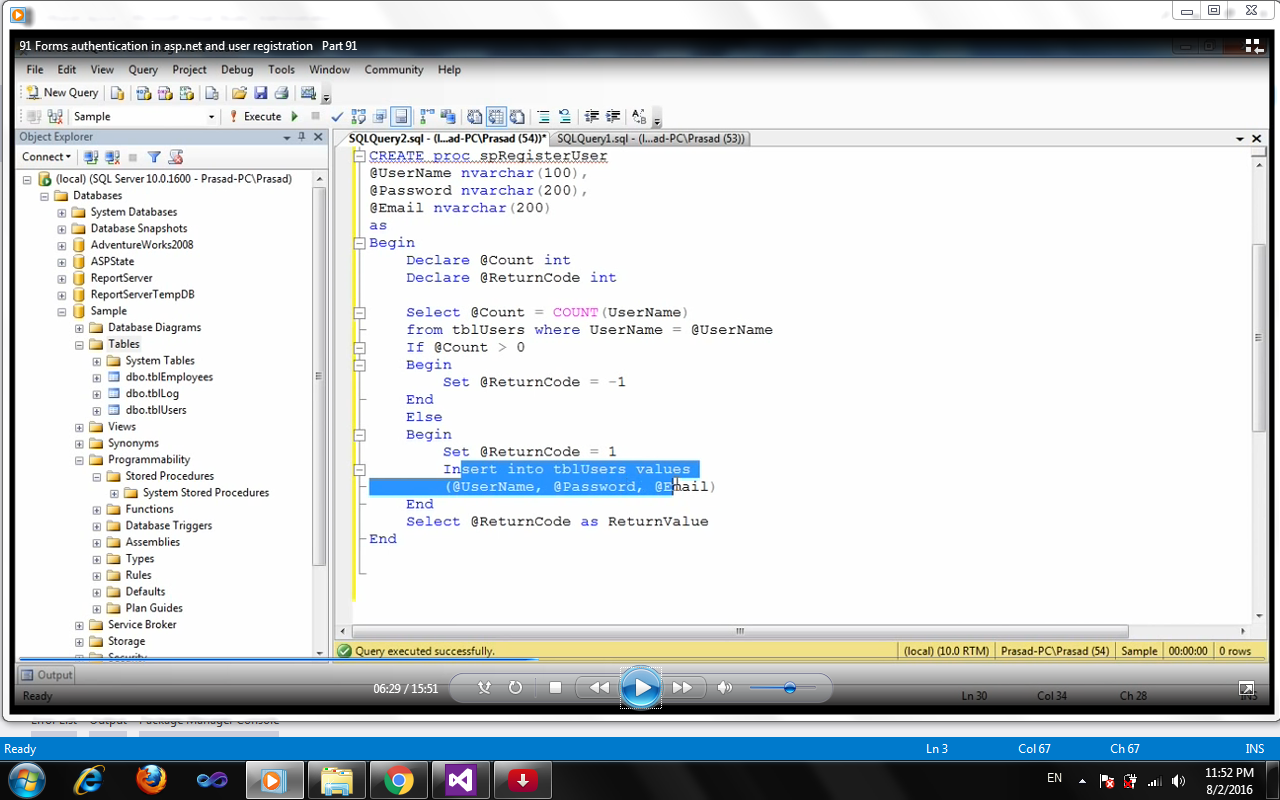Screen dimensions: 1280x800
Task: Click the print icon in toolbar
Action: coord(282,93)
